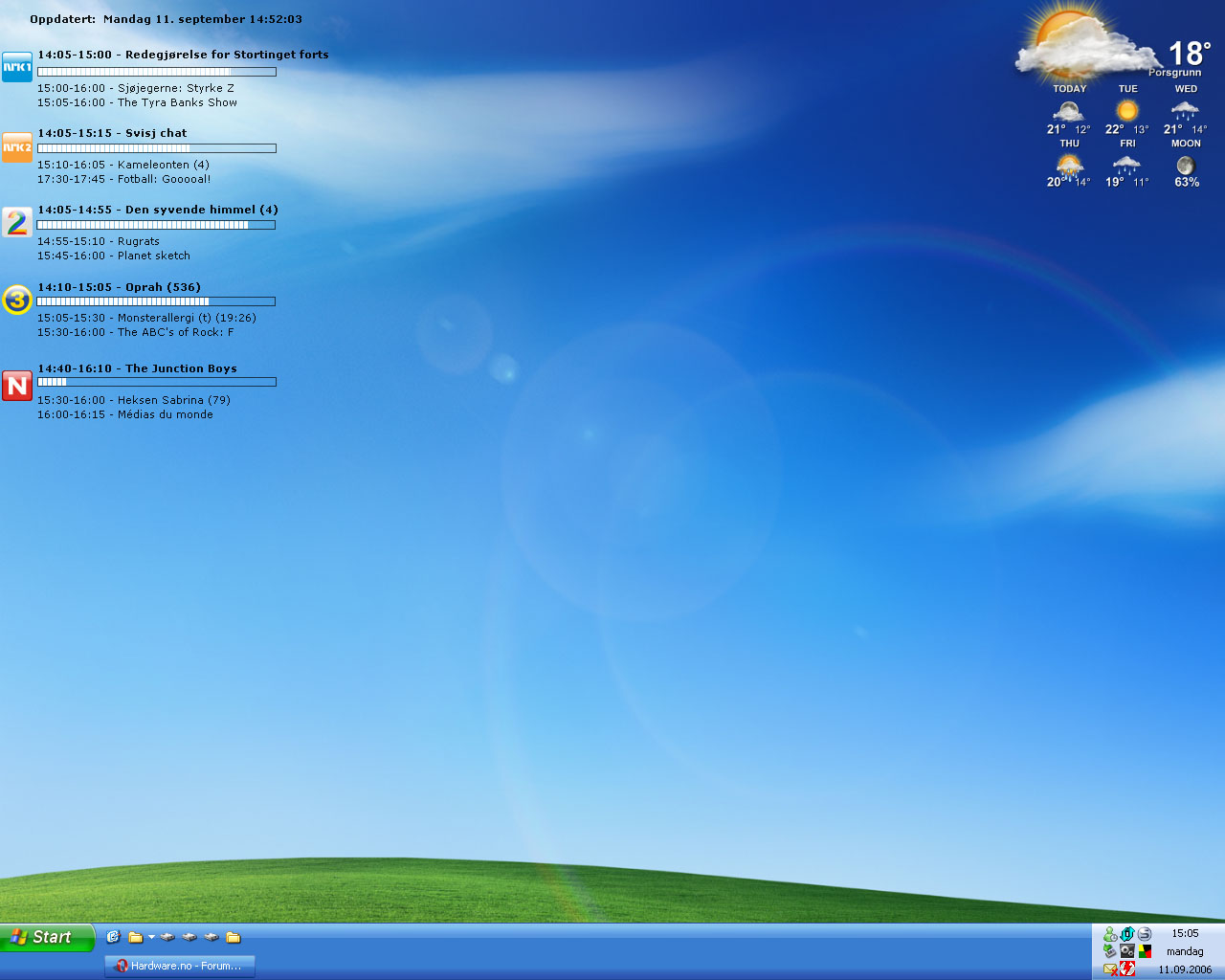The height and width of the screenshot is (980, 1225).
Task: Click the red sync arrows tray icon
Action: 1127,969
